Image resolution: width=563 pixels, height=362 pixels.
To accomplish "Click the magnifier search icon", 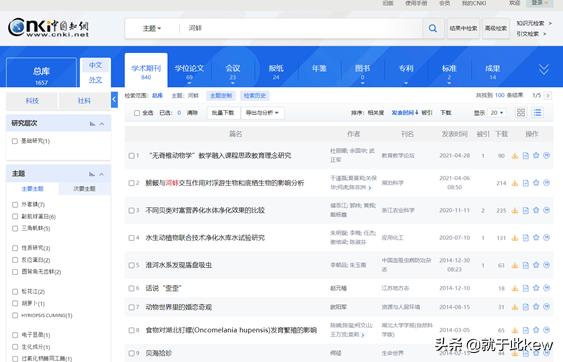I will (x=433, y=28).
